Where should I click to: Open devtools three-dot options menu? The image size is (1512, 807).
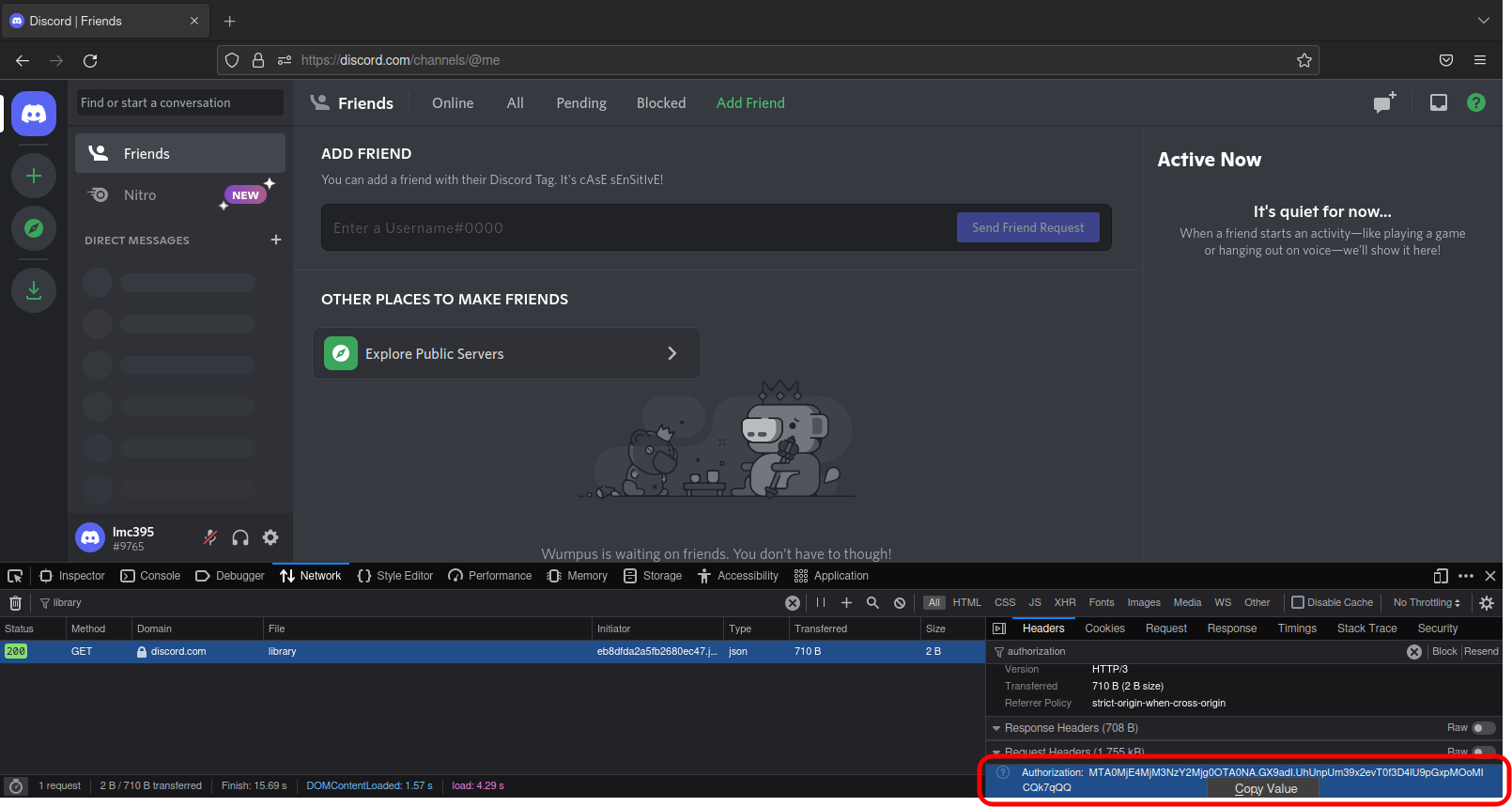point(1466,576)
